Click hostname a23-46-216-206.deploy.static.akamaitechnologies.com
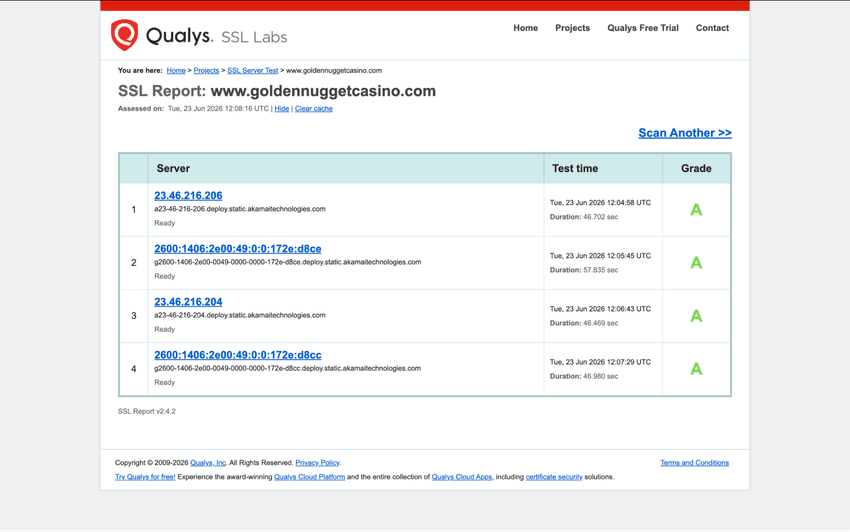 pos(240,209)
